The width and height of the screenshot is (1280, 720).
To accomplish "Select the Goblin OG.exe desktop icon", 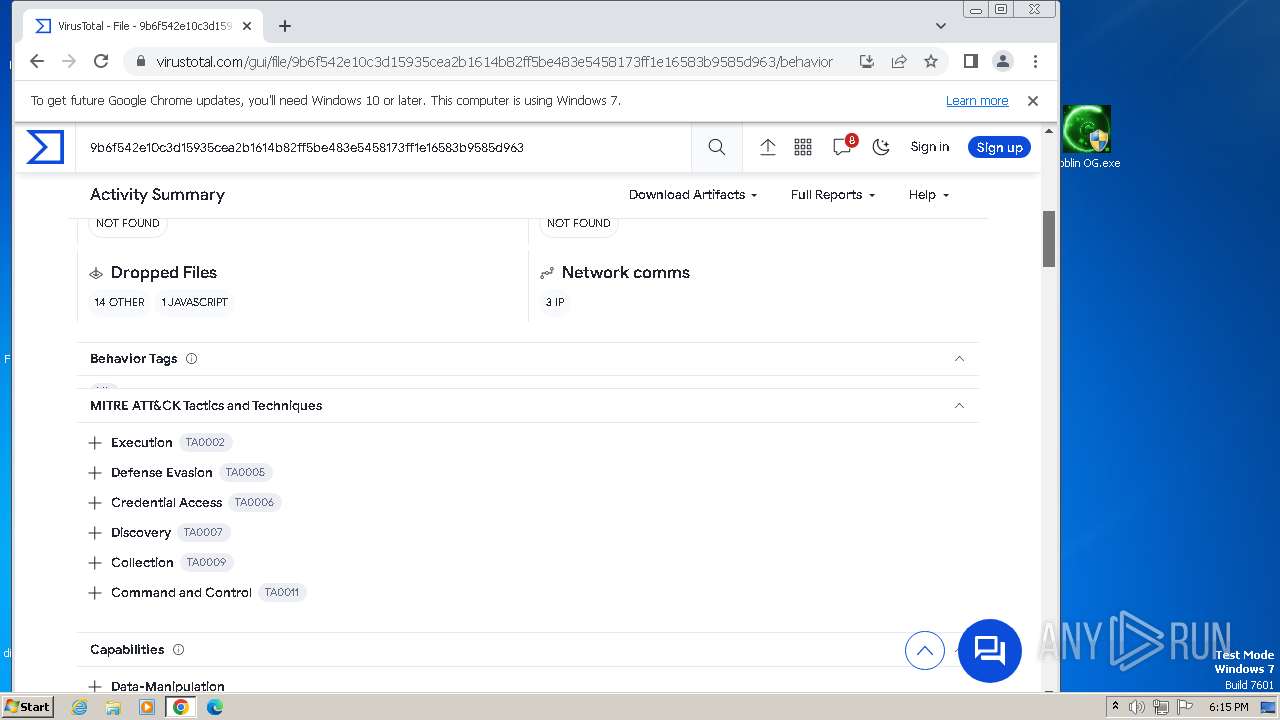I will [1087, 137].
